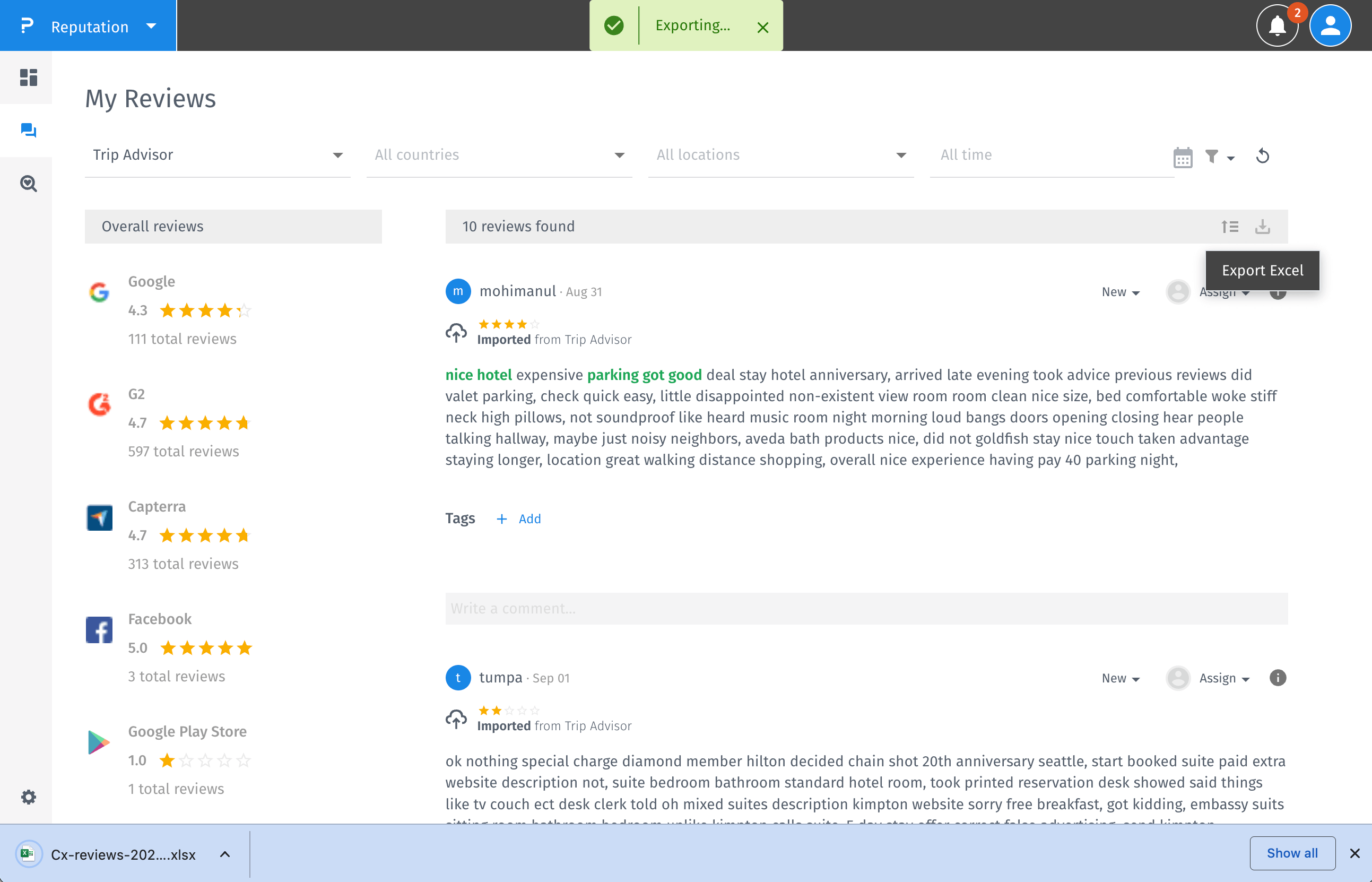Click the Write a comment field
1372x882 pixels.
(x=866, y=608)
